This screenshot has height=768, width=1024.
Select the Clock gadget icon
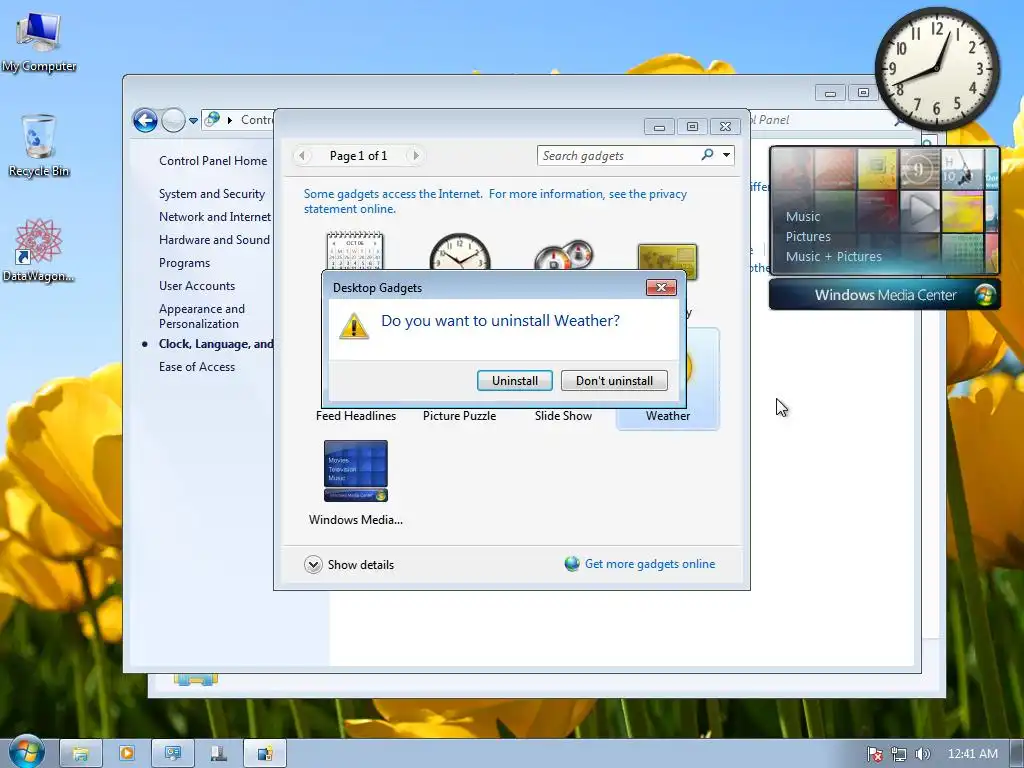[x=460, y=251]
